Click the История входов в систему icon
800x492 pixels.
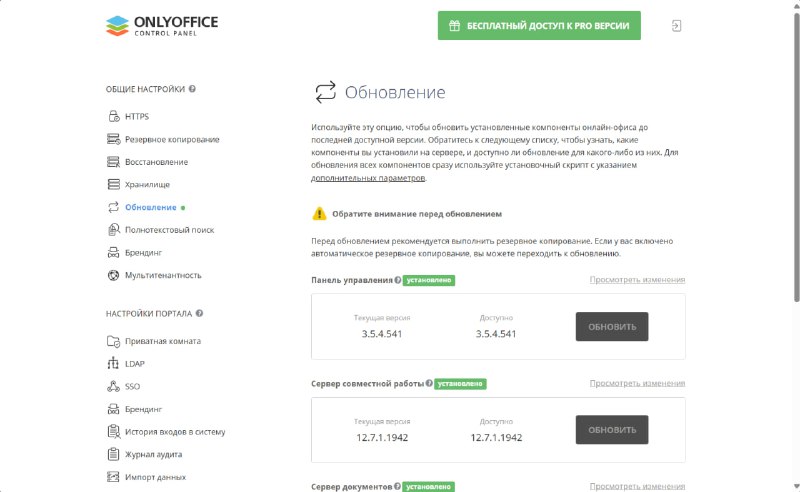click(x=113, y=431)
